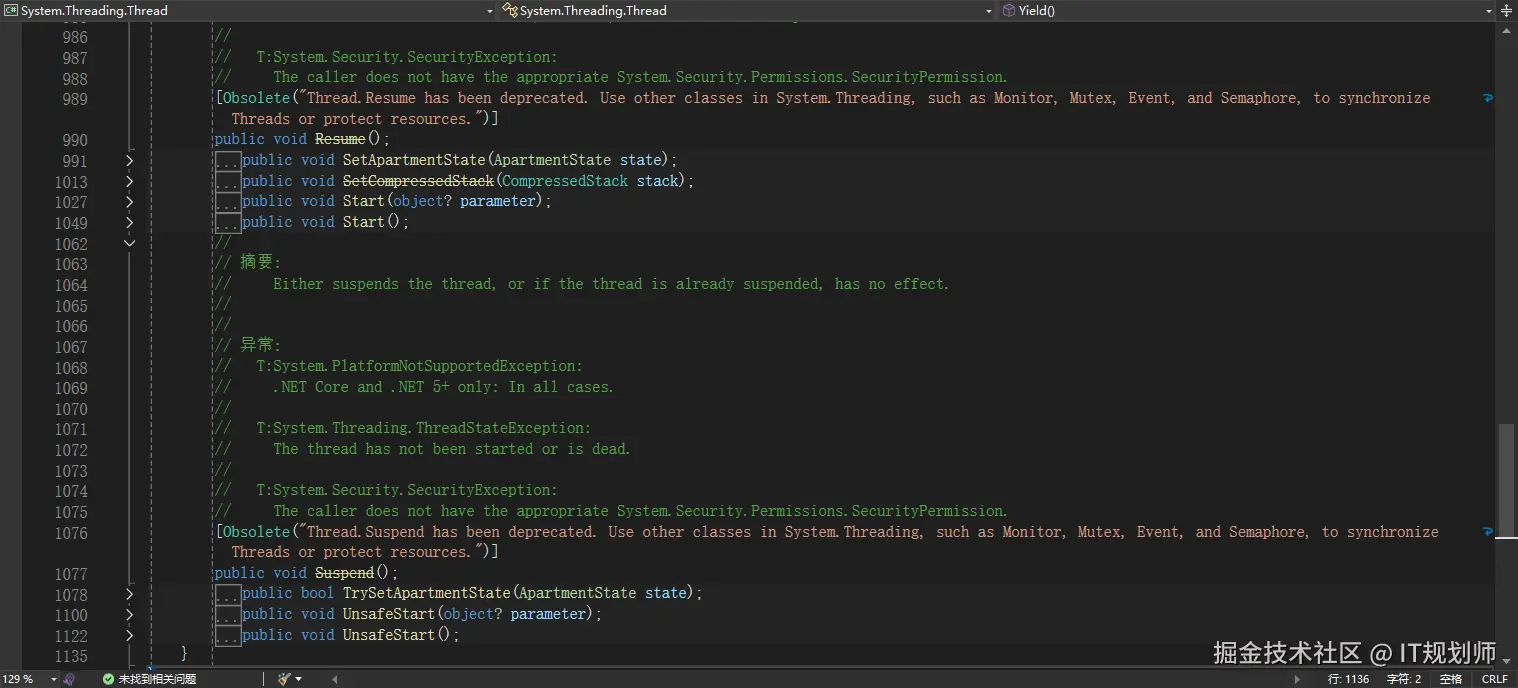
Task: Click T:System.Threading.ThreadStateException comment text
Action: point(423,428)
